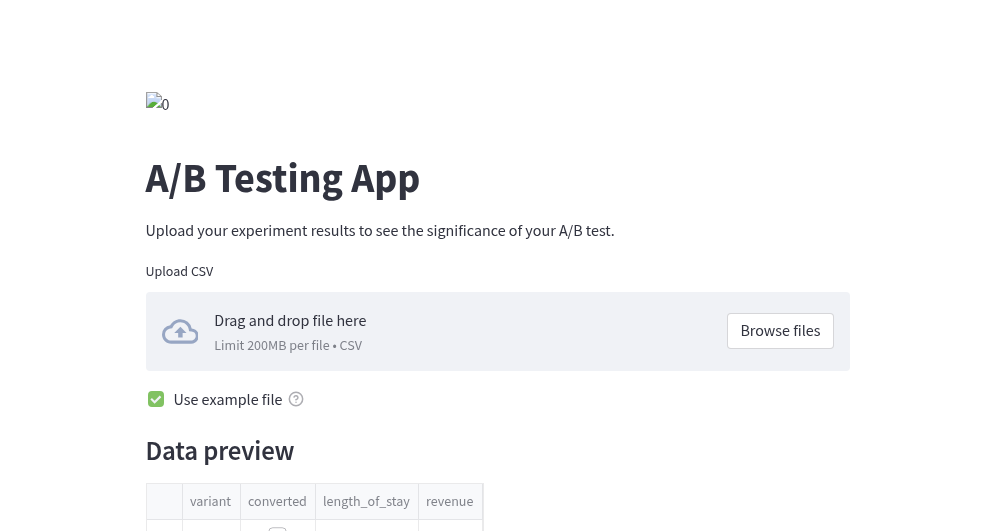The width and height of the screenshot is (995, 531).
Task: Toggle the first row converted checkbox
Action: (277, 528)
